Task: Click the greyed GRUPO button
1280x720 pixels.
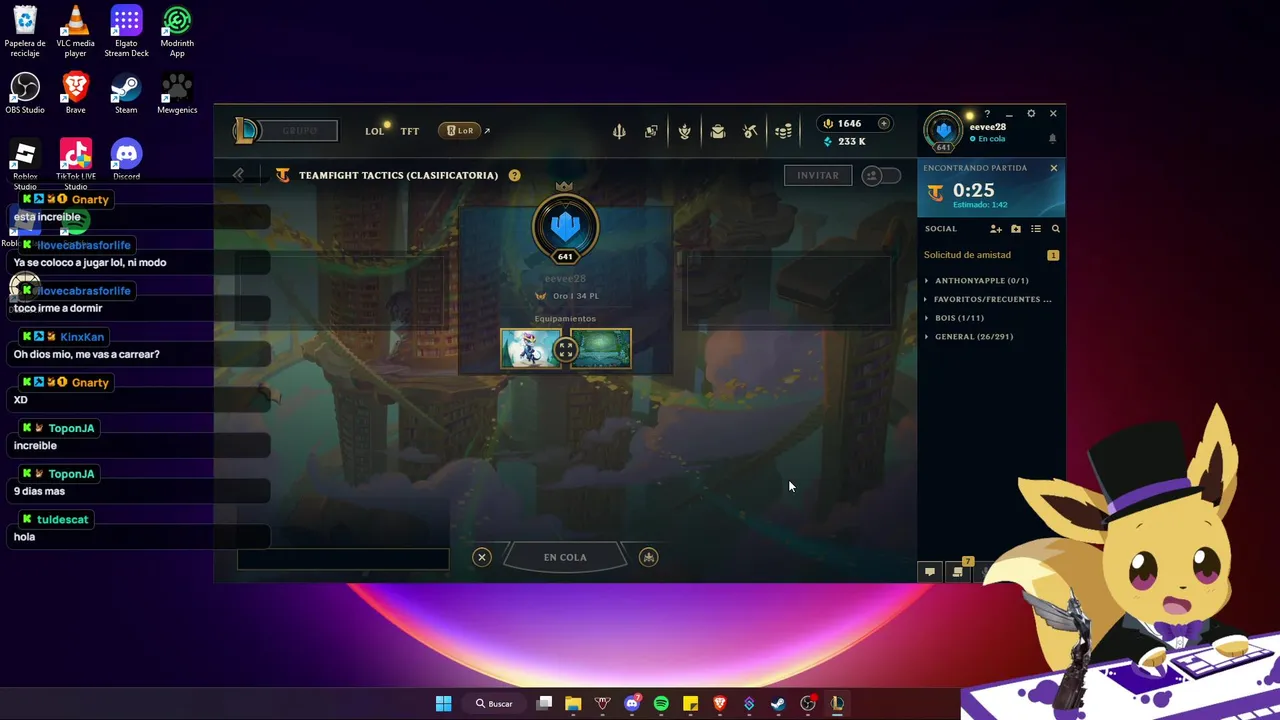Action: pos(299,131)
